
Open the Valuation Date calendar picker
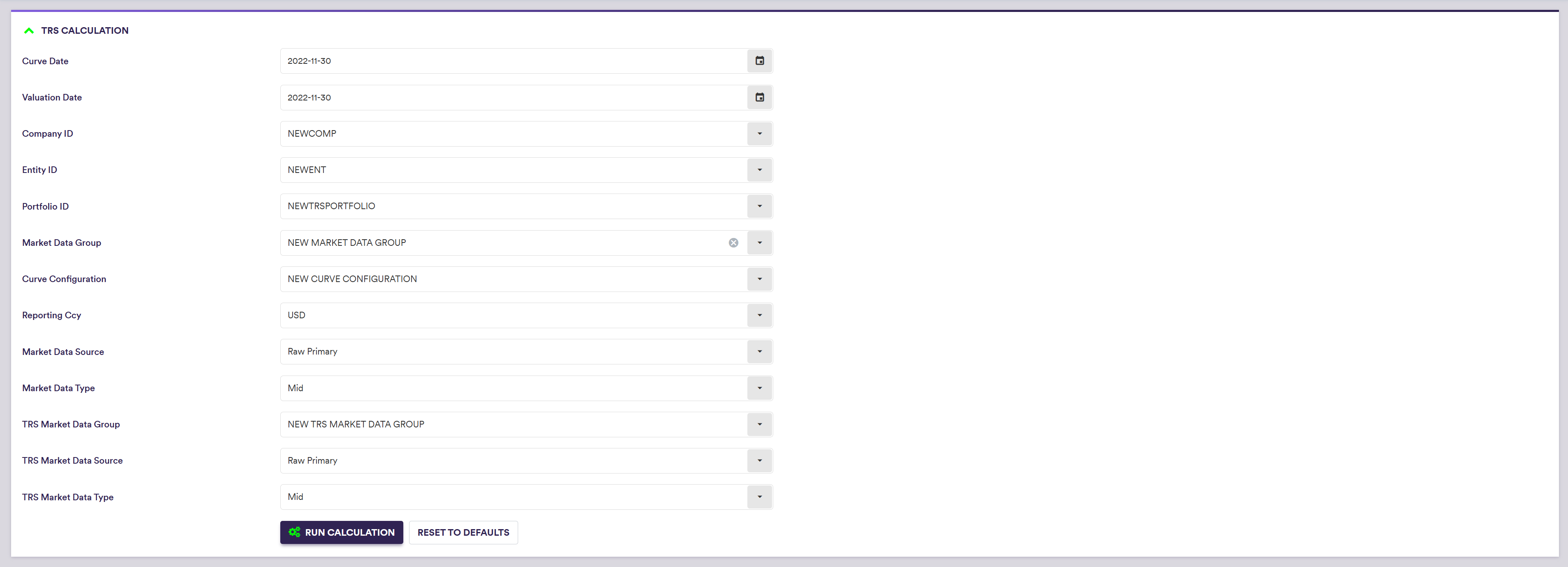tap(759, 98)
